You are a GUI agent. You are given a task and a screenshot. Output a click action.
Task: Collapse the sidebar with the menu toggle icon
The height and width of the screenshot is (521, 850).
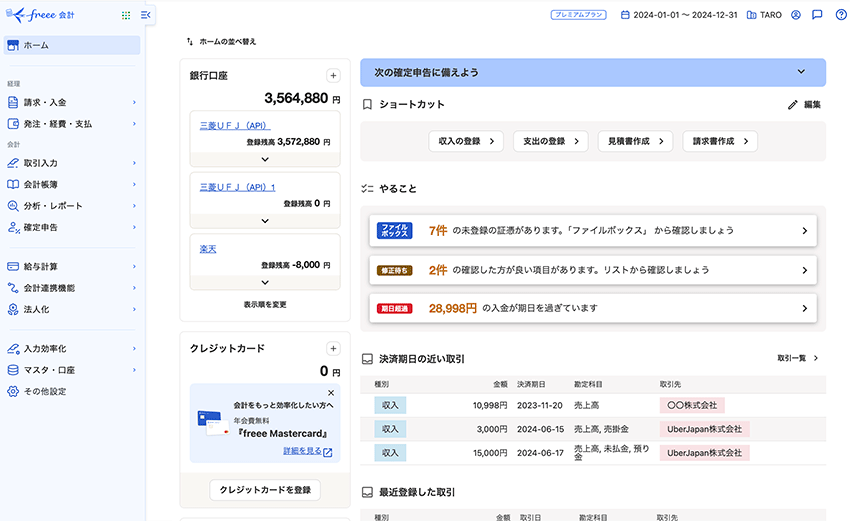pos(146,15)
